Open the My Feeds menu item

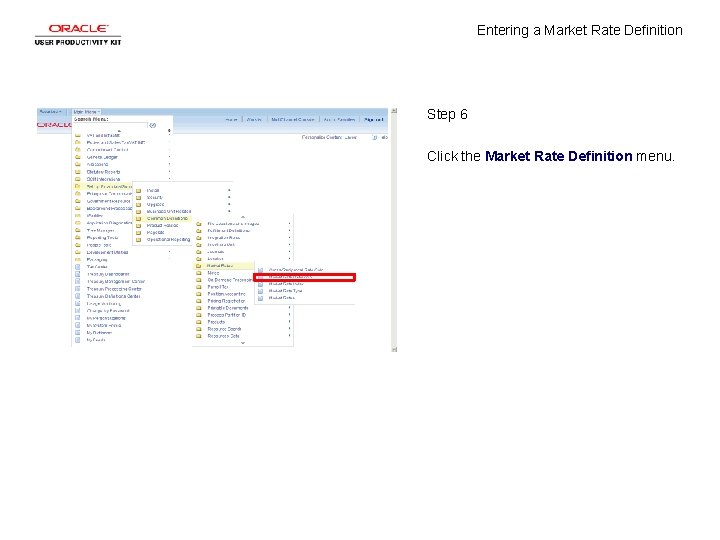click(96, 340)
